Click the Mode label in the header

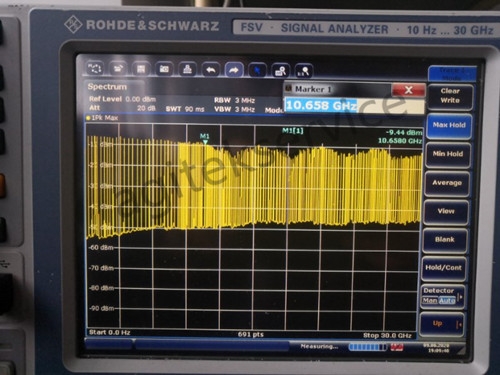pos(274,110)
